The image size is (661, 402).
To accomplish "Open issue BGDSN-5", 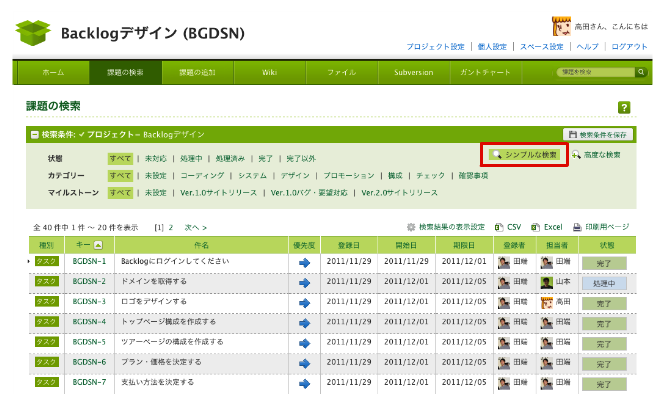I will (x=89, y=342).
